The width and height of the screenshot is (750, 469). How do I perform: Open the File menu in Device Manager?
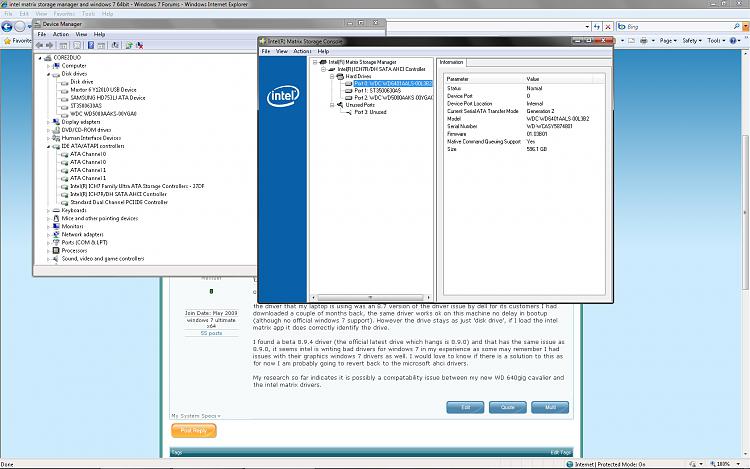(x=42, y=34)
